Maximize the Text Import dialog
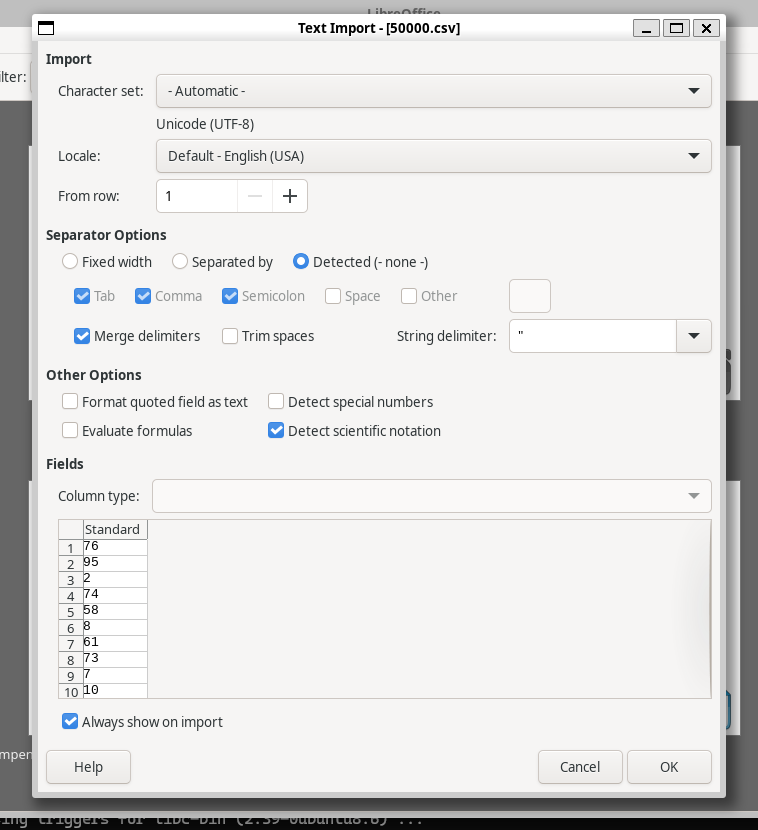This screenshot has height=830, width=758. [x=677, y=28]
